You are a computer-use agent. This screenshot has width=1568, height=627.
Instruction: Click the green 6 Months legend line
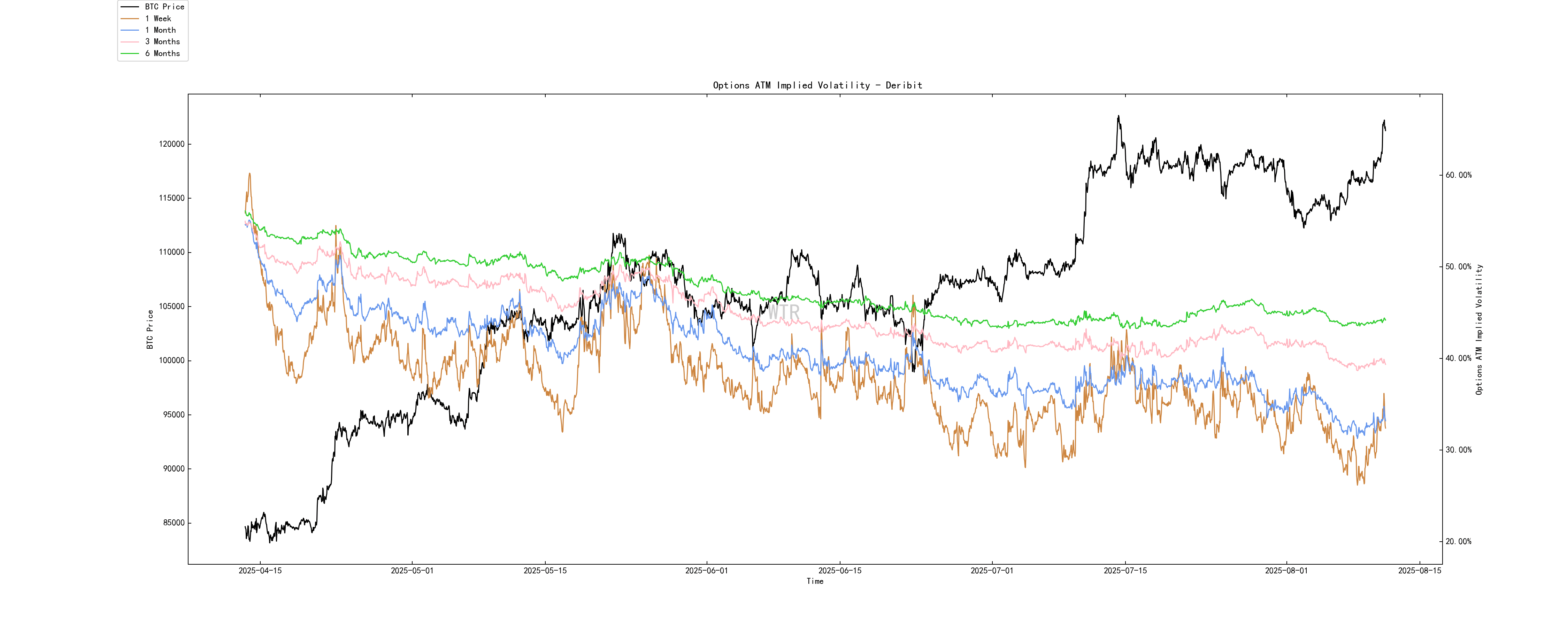[x=130, y=54]
